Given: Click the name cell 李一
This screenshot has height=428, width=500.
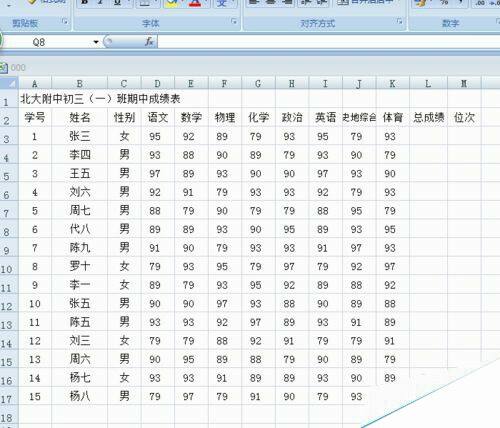Looking at the screenshot, I should click(x=79, y=285).
